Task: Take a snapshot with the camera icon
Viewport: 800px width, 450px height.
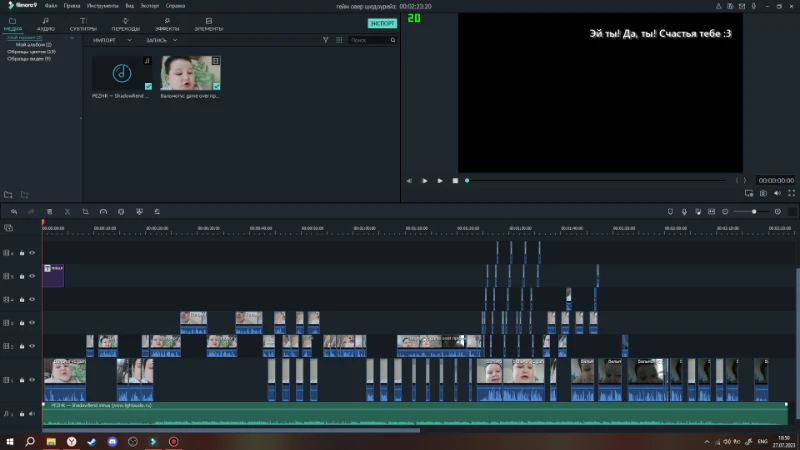Action: pyautogui.click(x=763, y=193)
